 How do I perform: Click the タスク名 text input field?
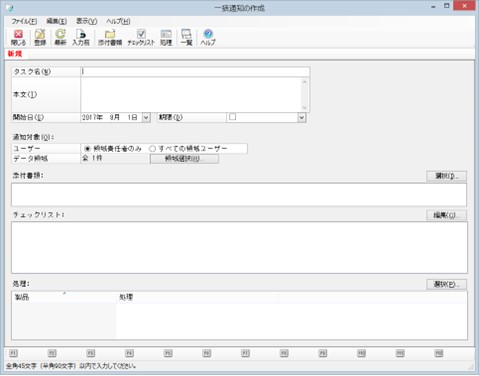(195, 72)
